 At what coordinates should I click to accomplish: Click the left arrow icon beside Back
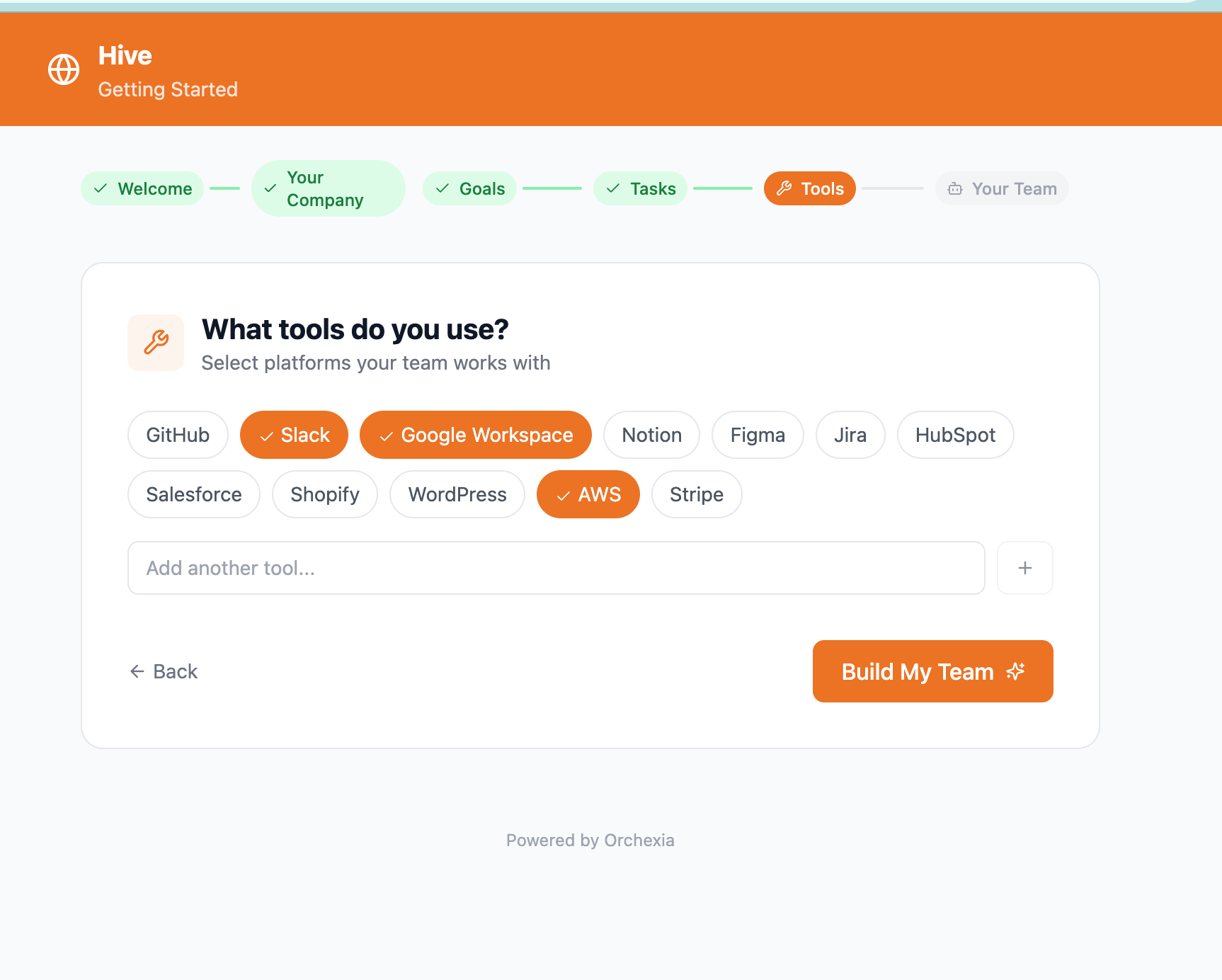tap(137, 671)
